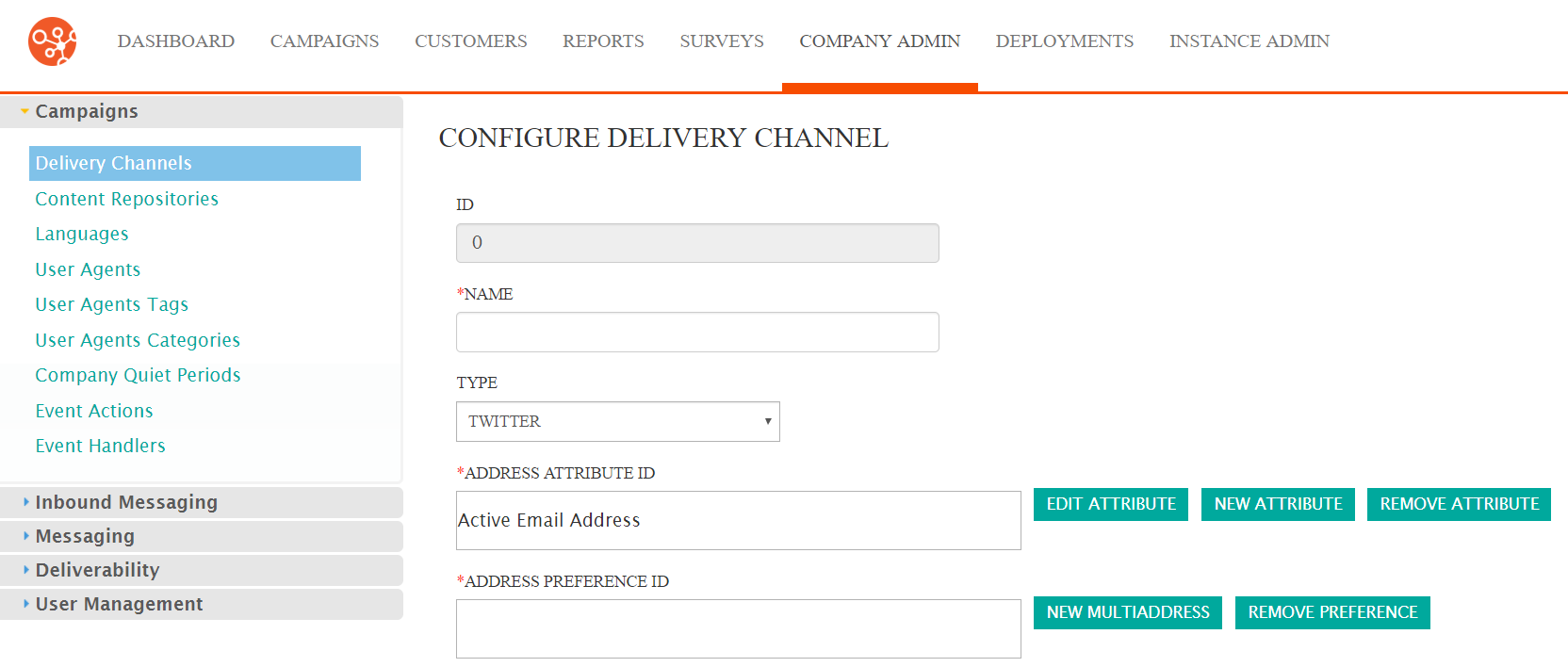
Task: Expand the Inbound Messaging section
Action: point(202,502)
